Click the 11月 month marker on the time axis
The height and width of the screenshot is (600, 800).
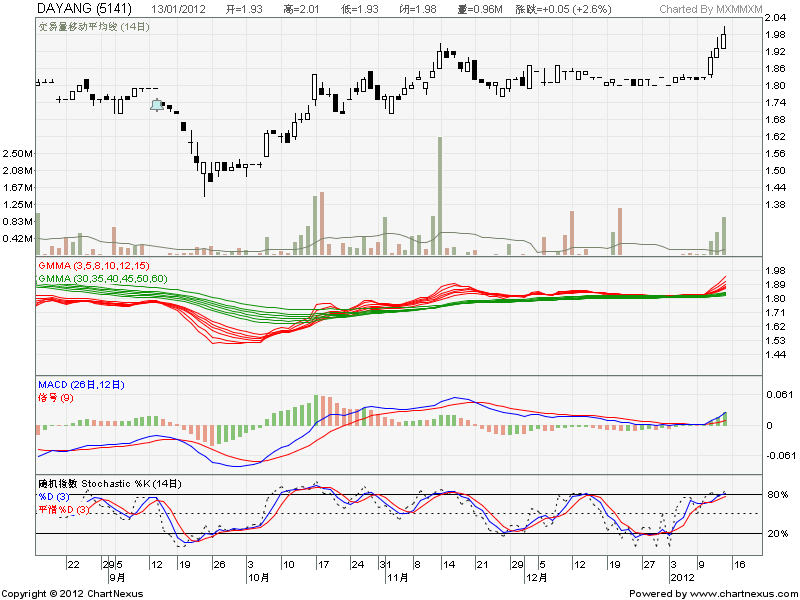tap(396, 578)
